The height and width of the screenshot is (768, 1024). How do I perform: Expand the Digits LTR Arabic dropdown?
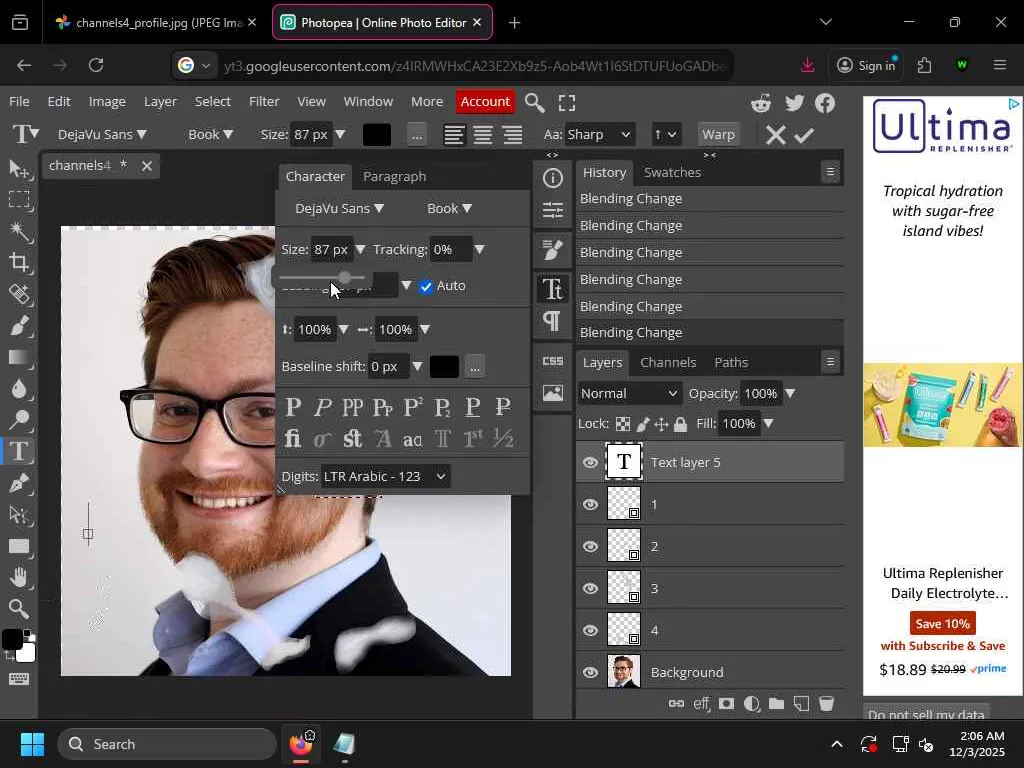[385, 476]
